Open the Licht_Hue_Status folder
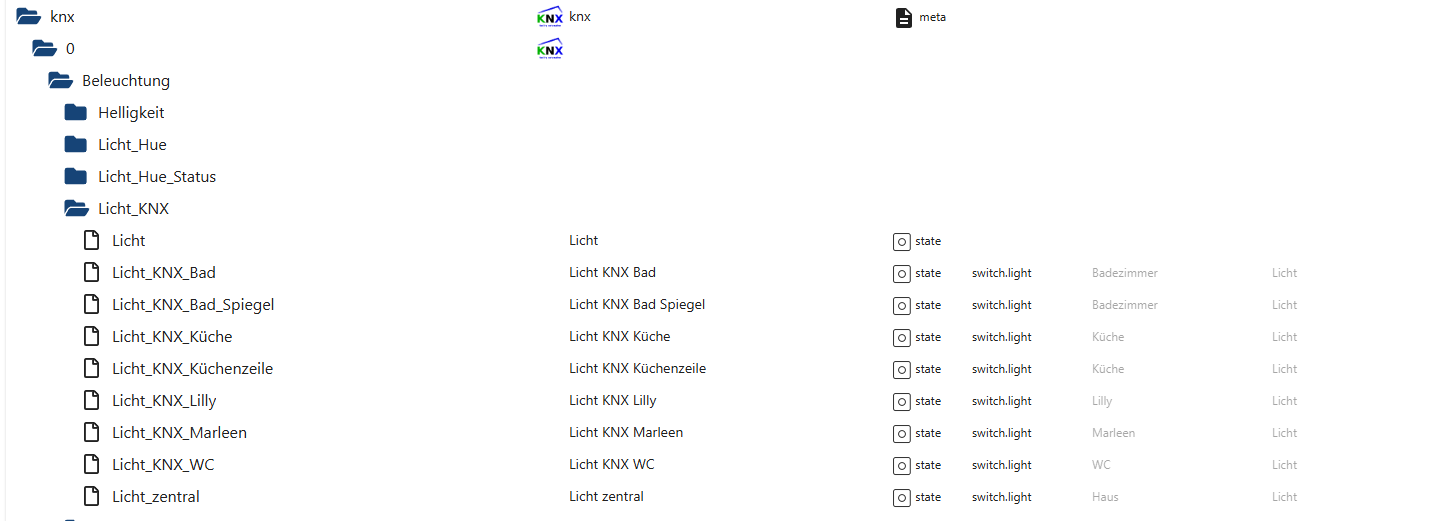 (x=76, y=177)
